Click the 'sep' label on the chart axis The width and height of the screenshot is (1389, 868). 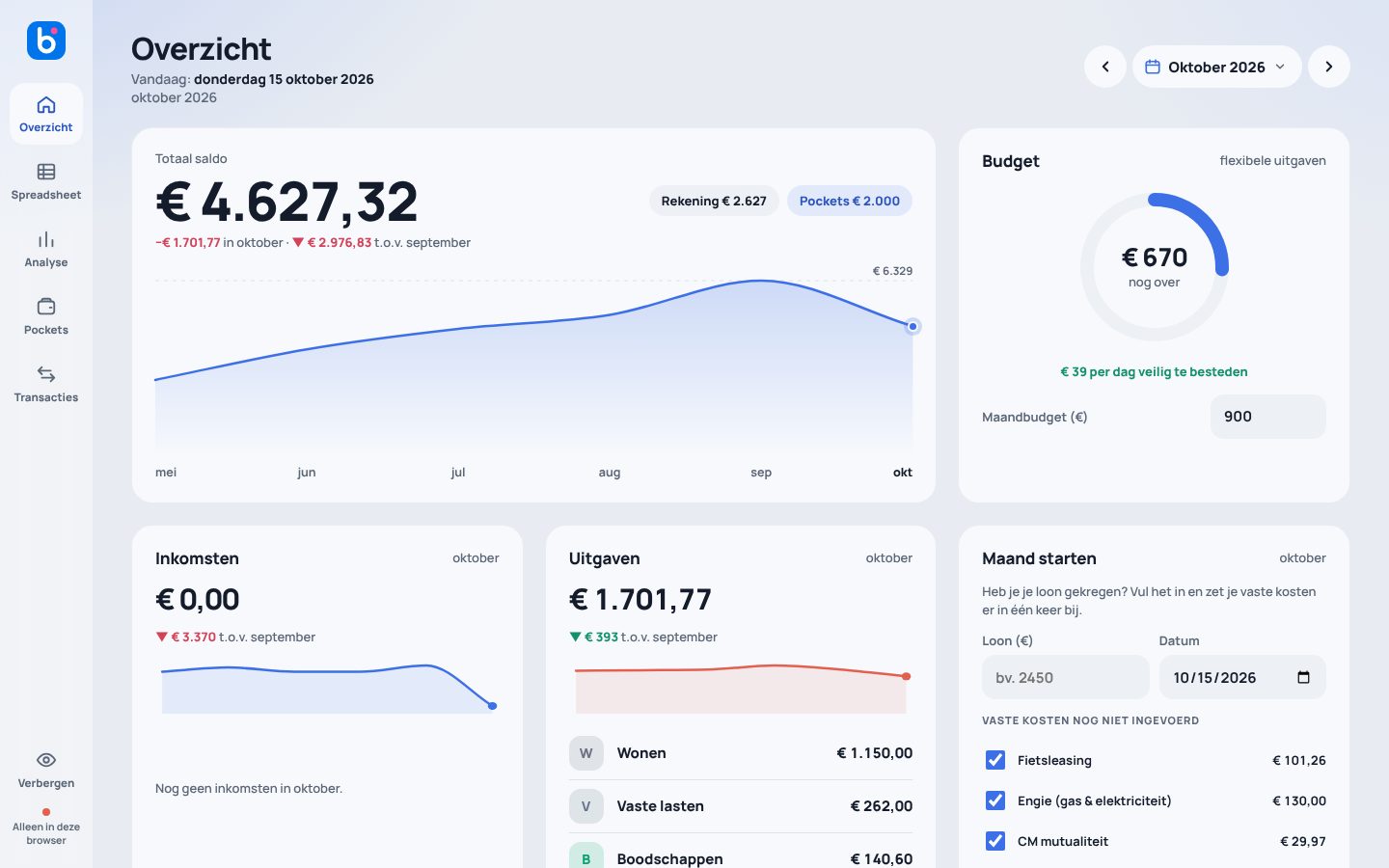point(761,472)
